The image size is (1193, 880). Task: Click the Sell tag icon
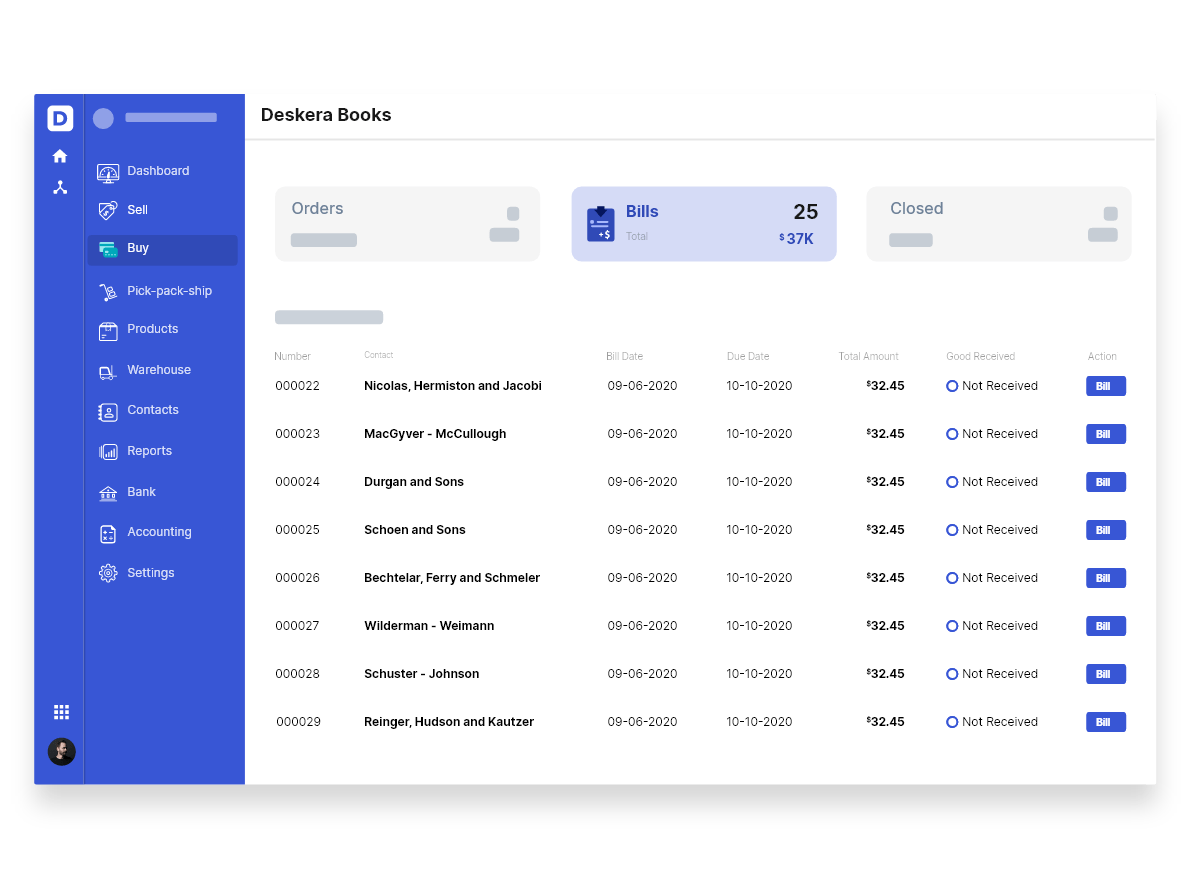click(108, 210)
